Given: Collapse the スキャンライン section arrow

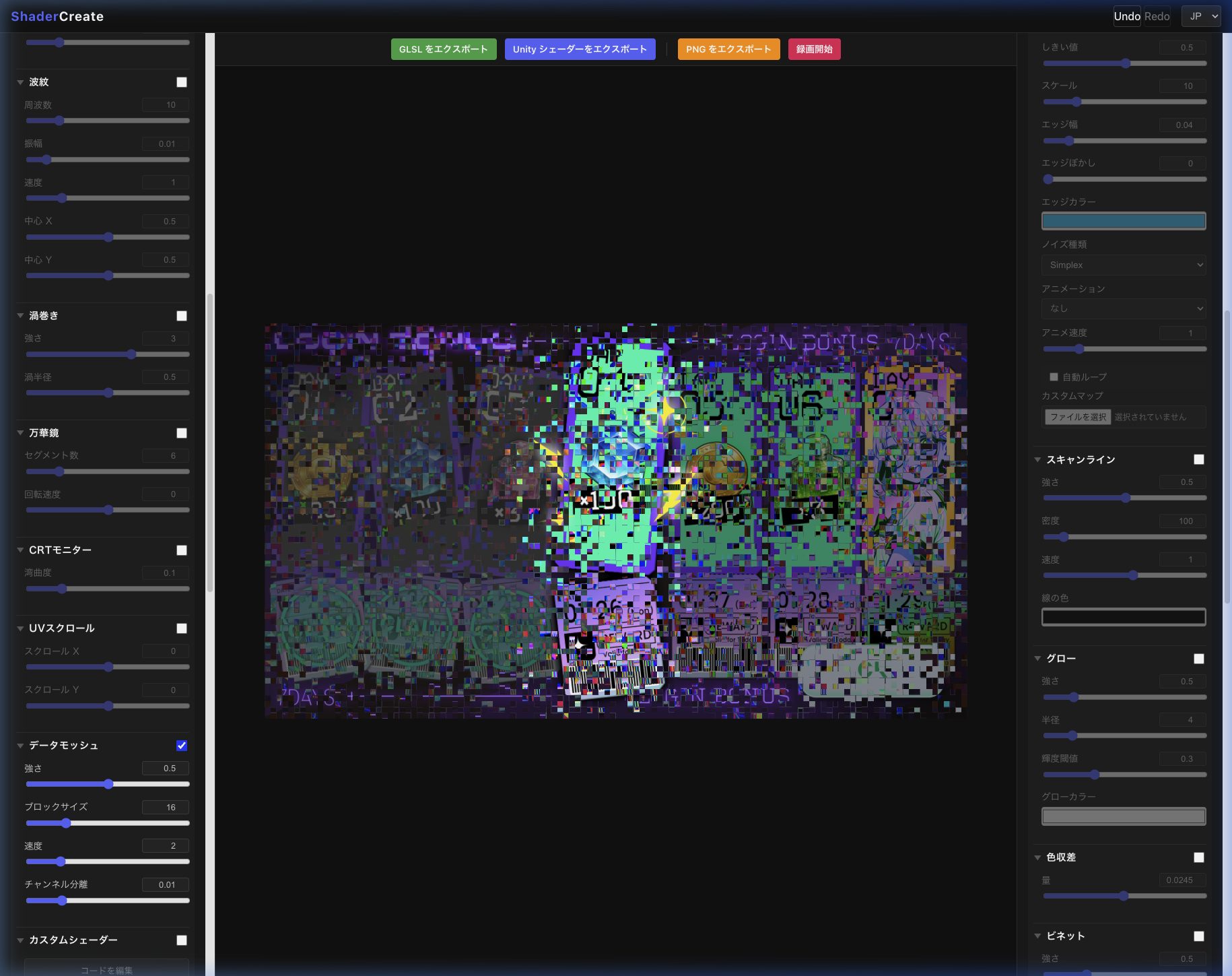Looking at the screenshot, I should [x=1037, y=459].
